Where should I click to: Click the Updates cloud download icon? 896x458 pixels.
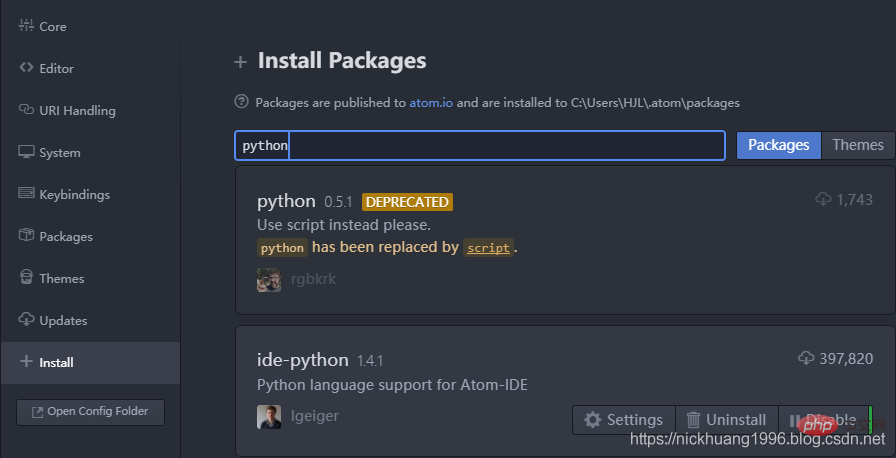(x=26, y=319)
